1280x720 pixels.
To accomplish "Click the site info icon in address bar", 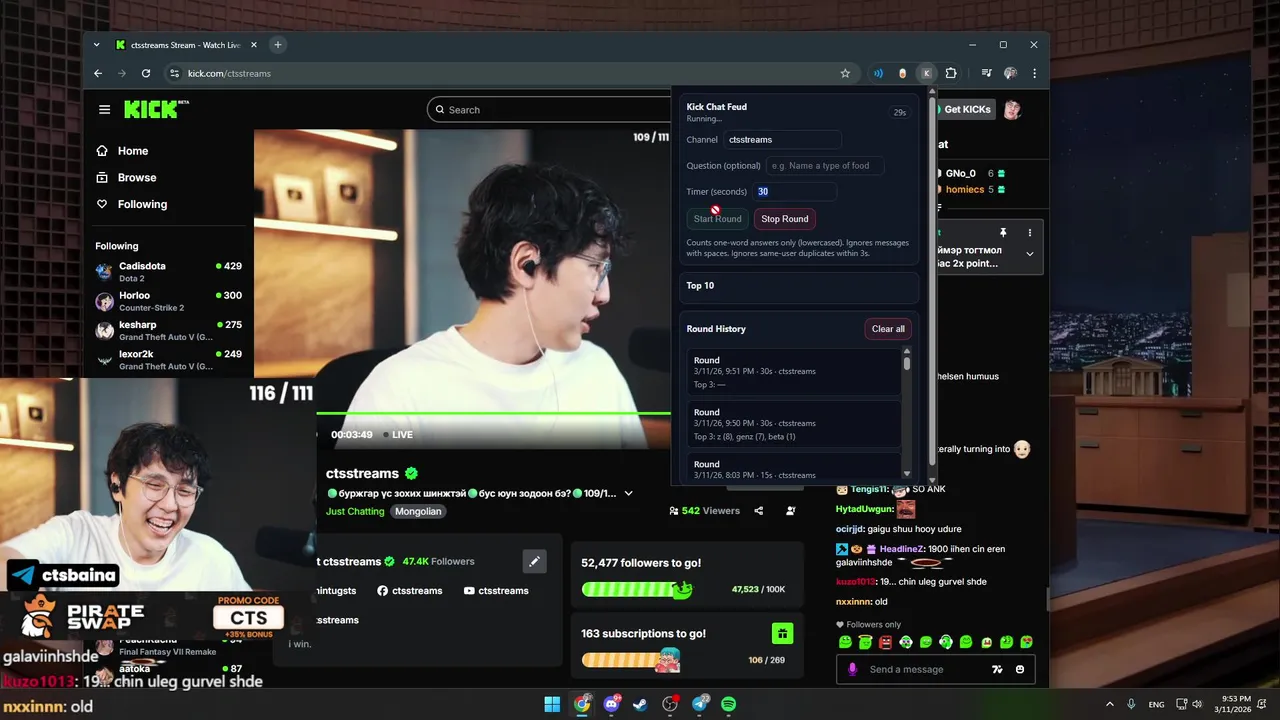I will click(x=174, y=73).
